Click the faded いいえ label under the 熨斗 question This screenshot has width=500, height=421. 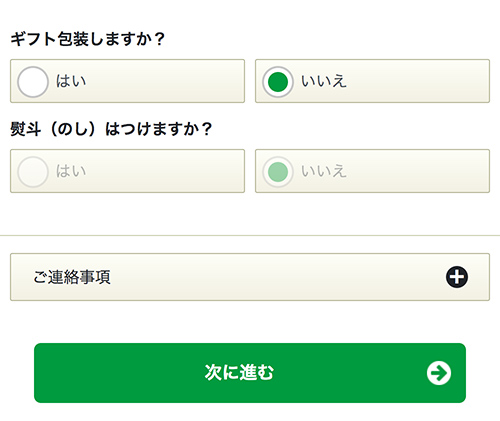pos(324,171)
